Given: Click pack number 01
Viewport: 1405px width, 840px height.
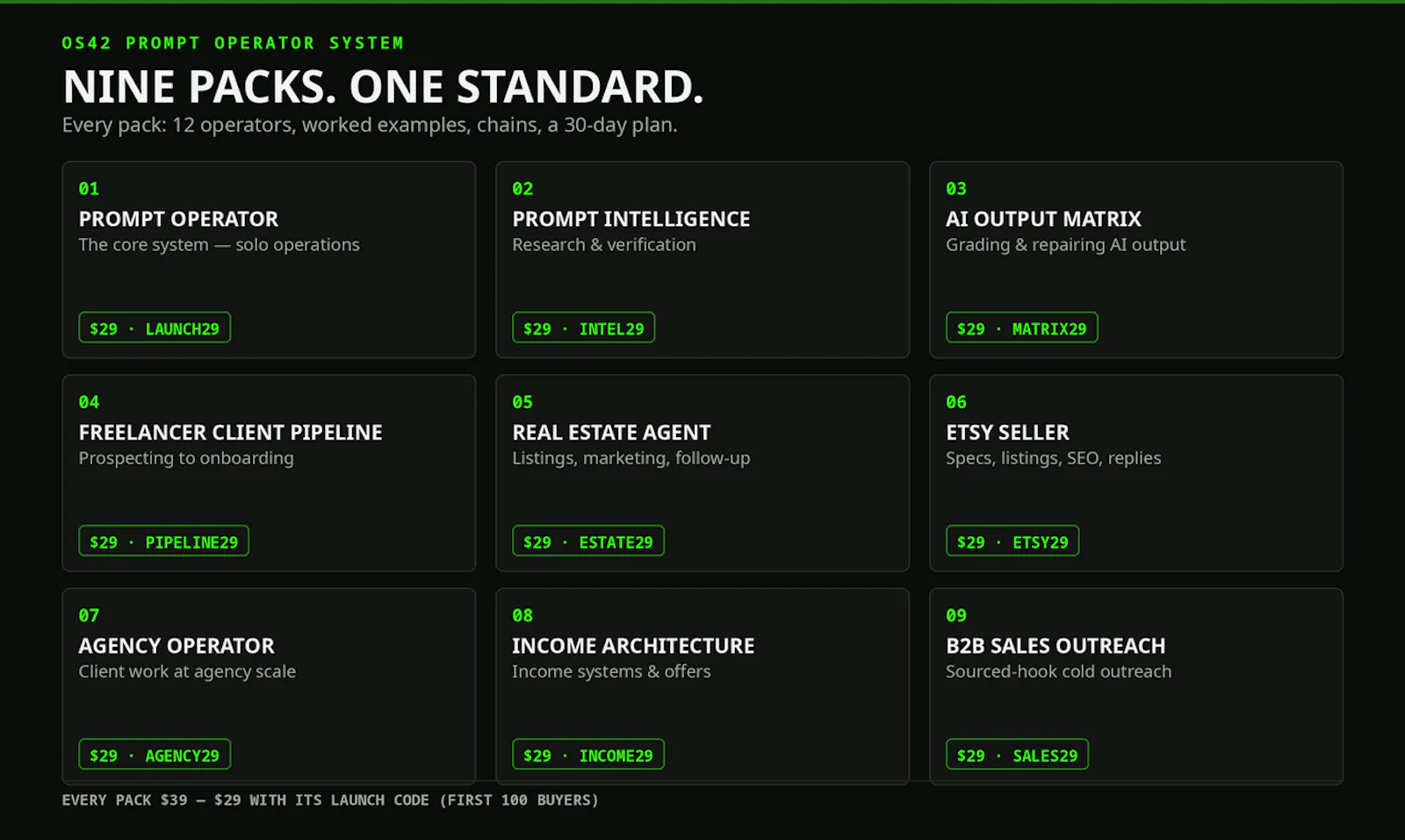Looking at the screenshot, I should [x=89, y=189].
